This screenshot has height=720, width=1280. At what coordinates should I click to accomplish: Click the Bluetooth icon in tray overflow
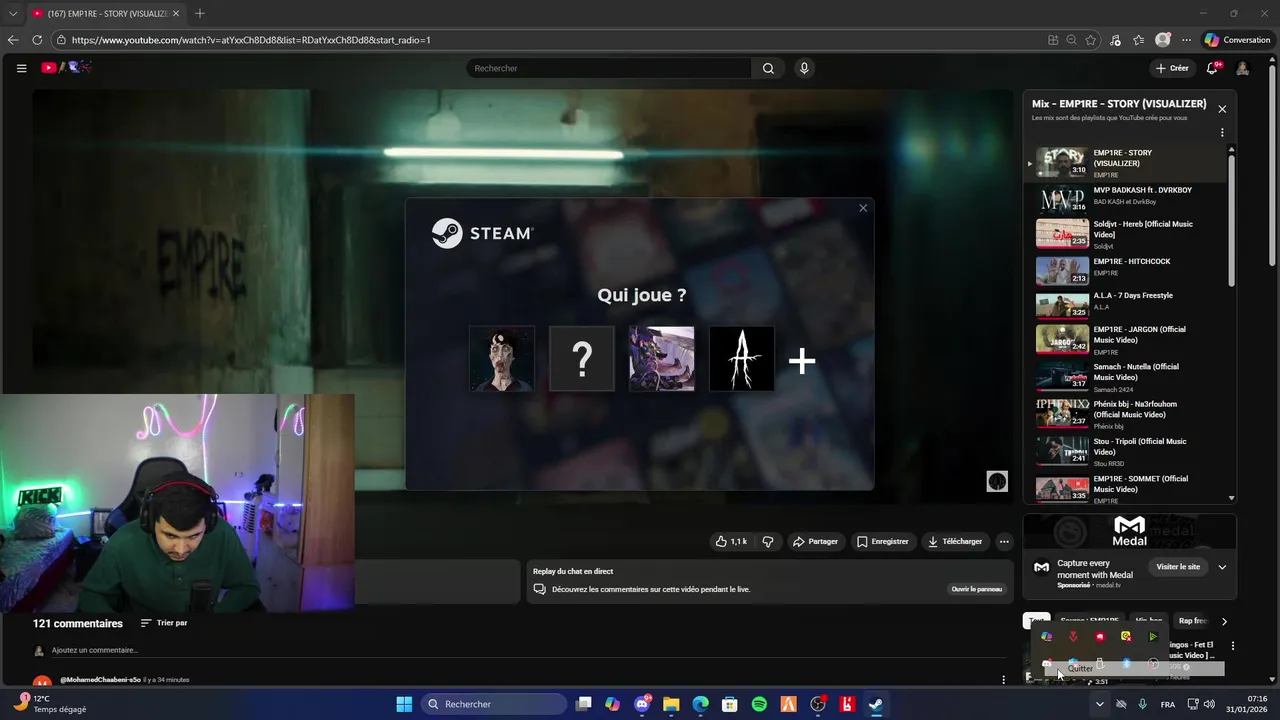(1126, 663)
